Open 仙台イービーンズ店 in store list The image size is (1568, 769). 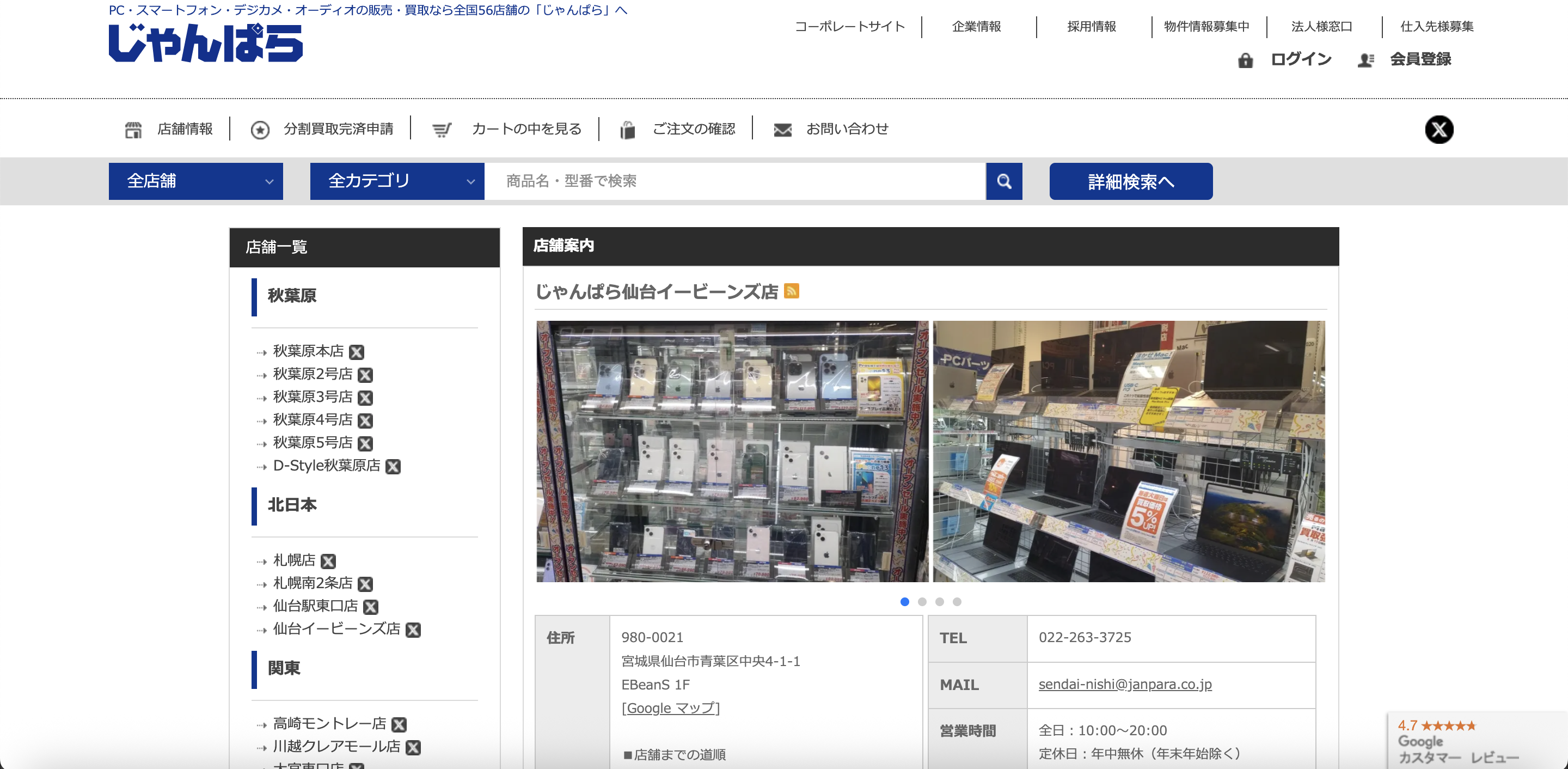(x=336, y=628)
